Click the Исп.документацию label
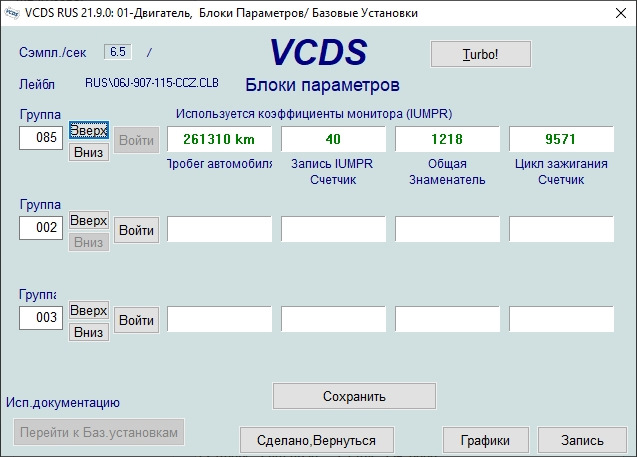 (63, 403)
